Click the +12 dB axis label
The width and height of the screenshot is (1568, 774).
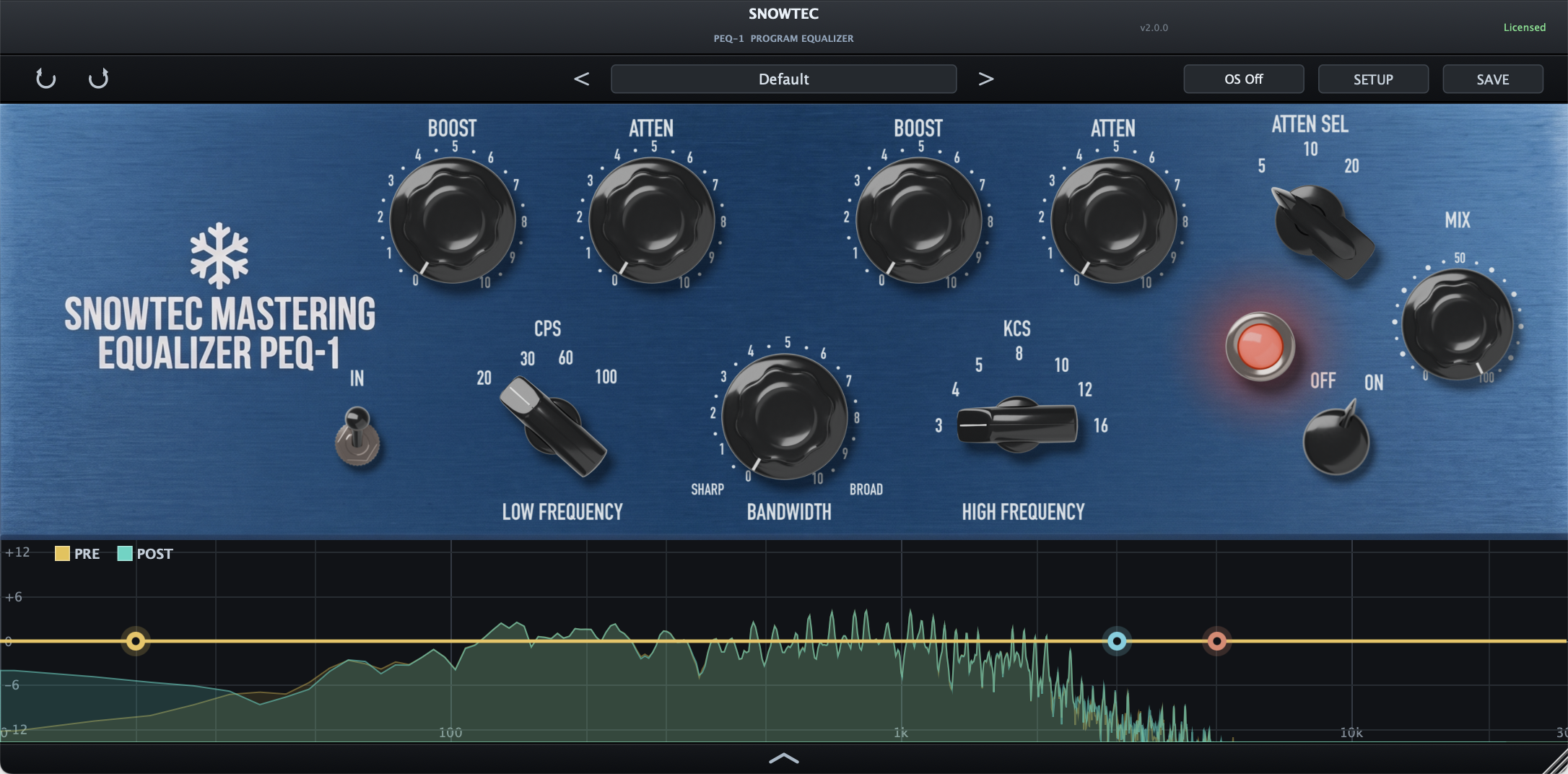pos(17,552)
